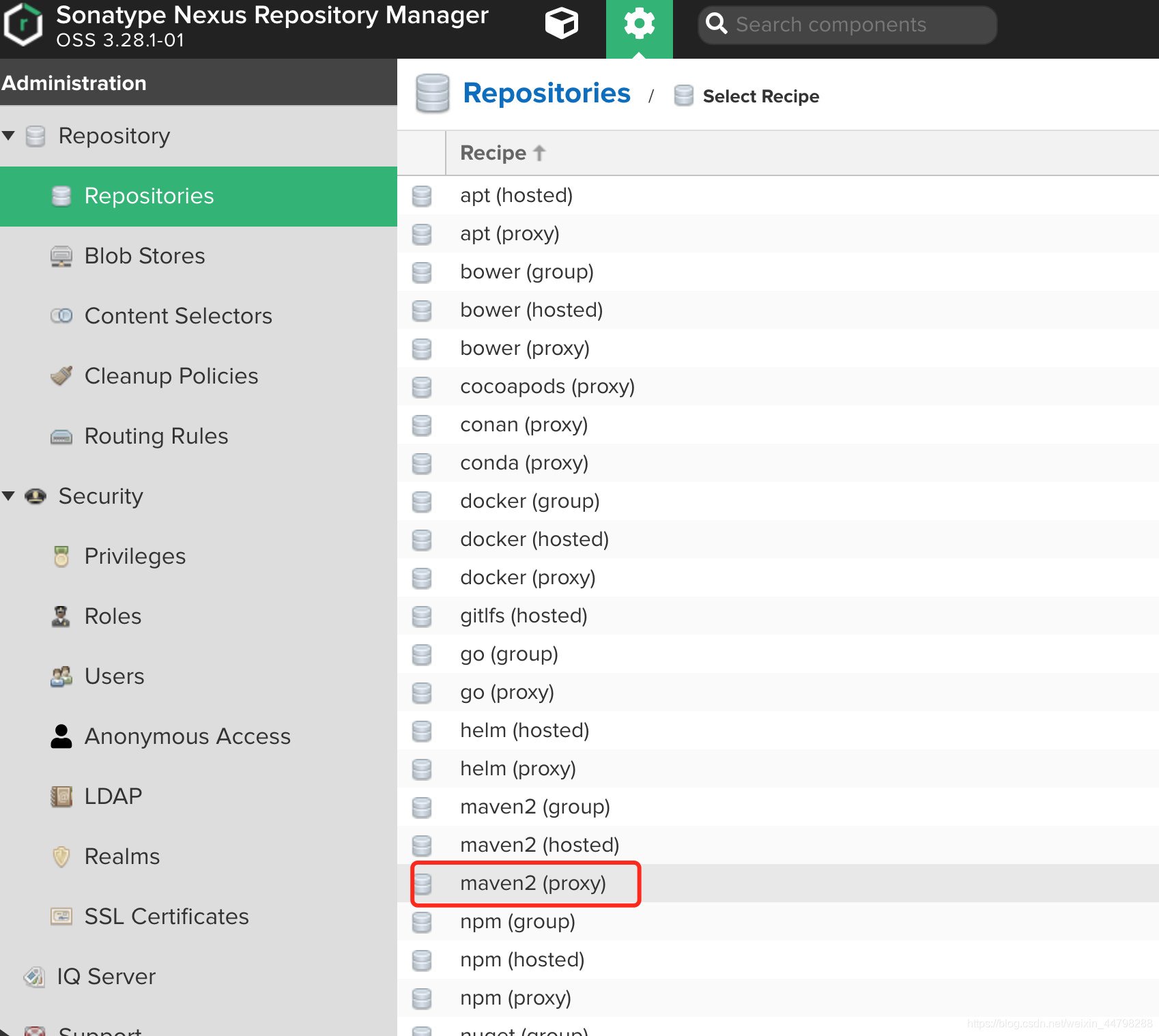Click the SSL Certificates icon
The height and width of the screenshot is (1036, 1159).
pyautogui.click(x=61, y=917)
